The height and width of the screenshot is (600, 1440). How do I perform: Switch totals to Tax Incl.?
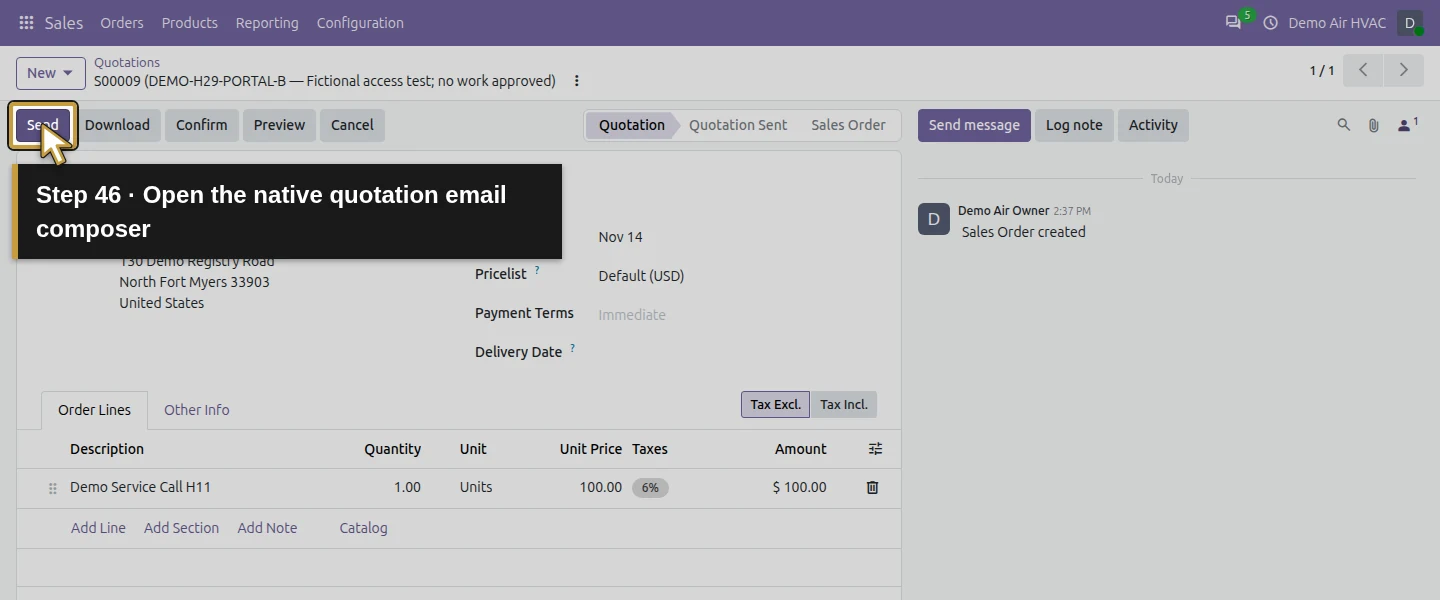pyautogui.click(x=844, y=404)
